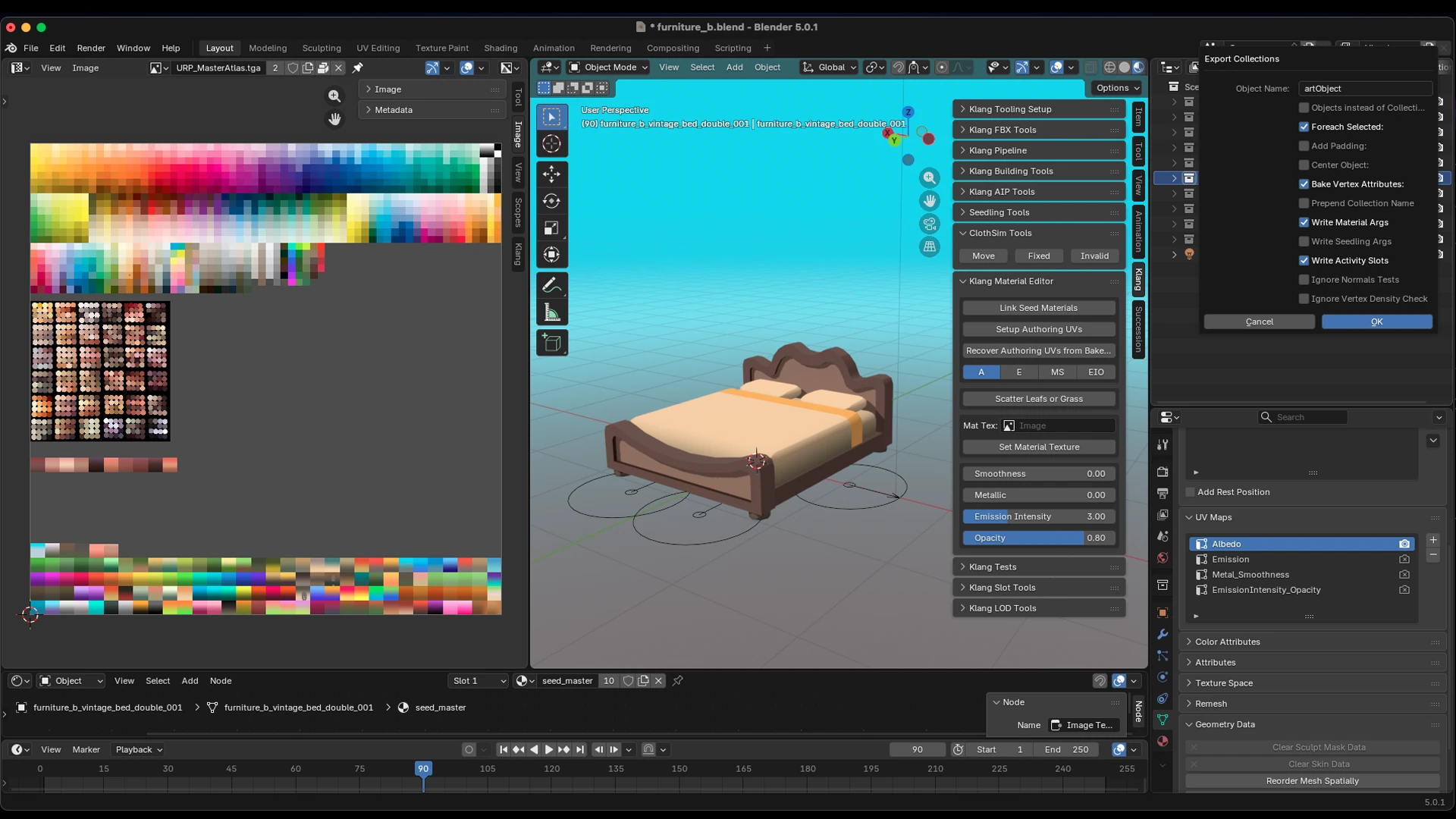
Task: Select the Transform tool in viewport toolbar
Action: 551,256
